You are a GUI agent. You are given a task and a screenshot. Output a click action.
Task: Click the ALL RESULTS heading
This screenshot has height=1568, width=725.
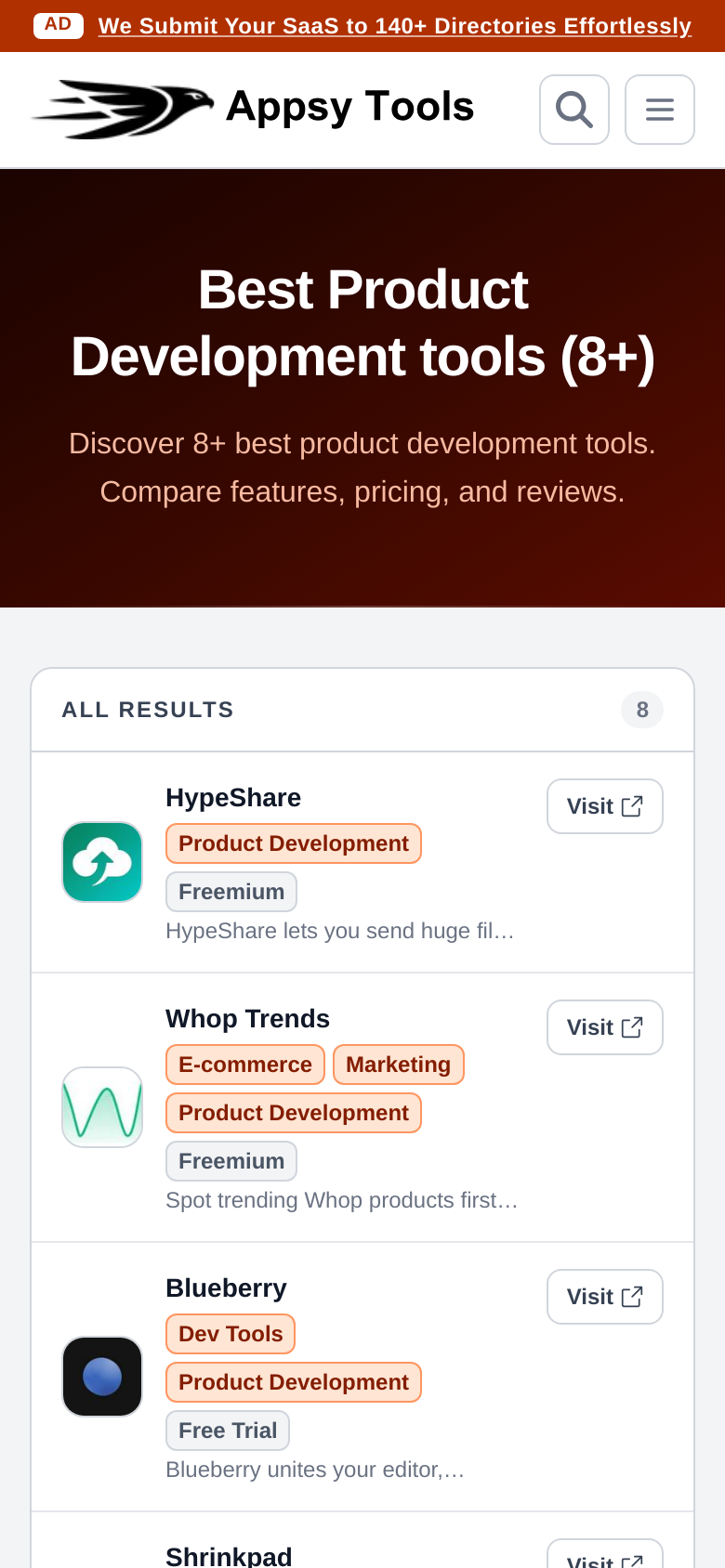pos(148,710)
